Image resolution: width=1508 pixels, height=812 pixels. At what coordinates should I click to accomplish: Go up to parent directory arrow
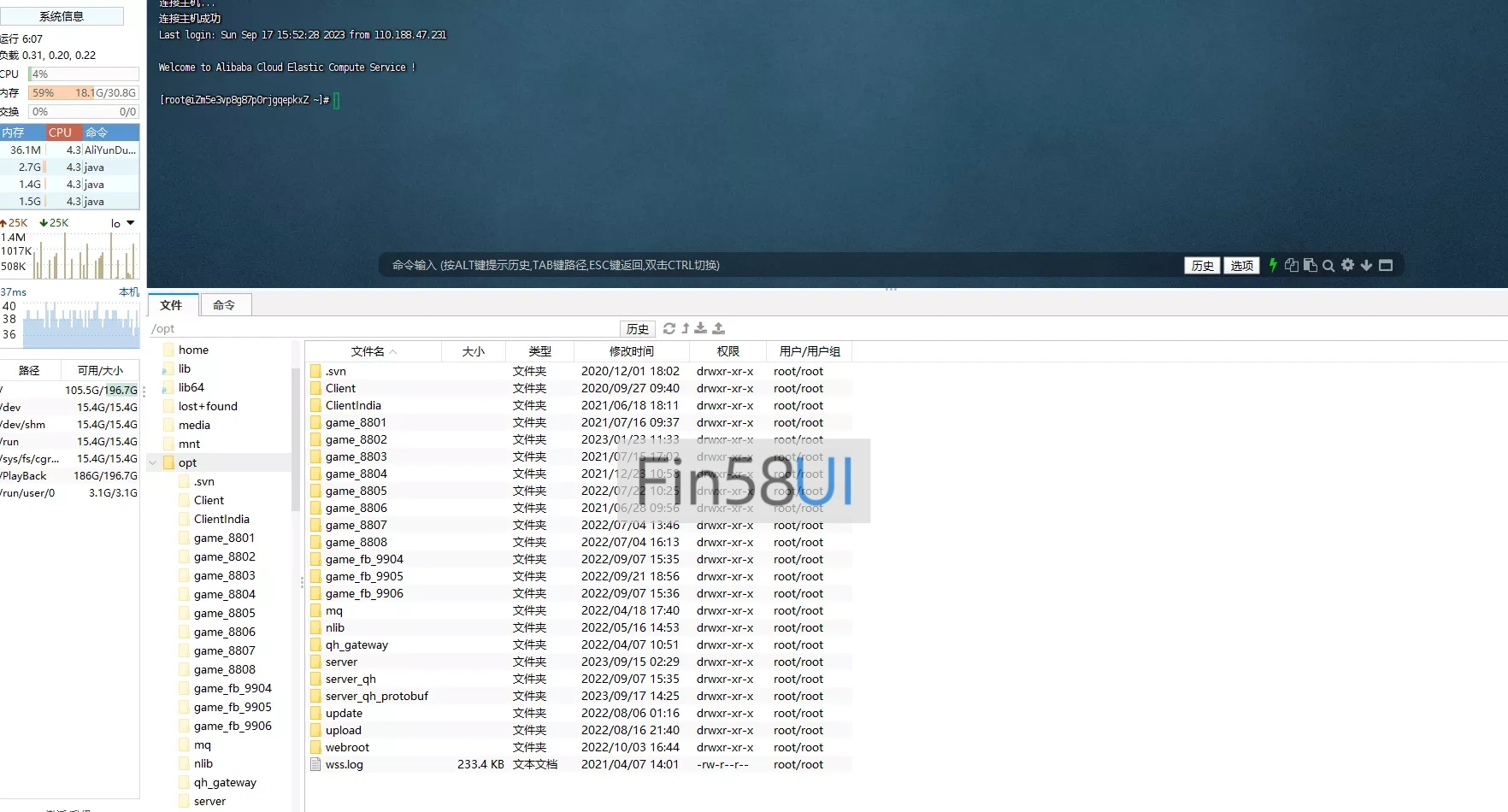[686, 328]
